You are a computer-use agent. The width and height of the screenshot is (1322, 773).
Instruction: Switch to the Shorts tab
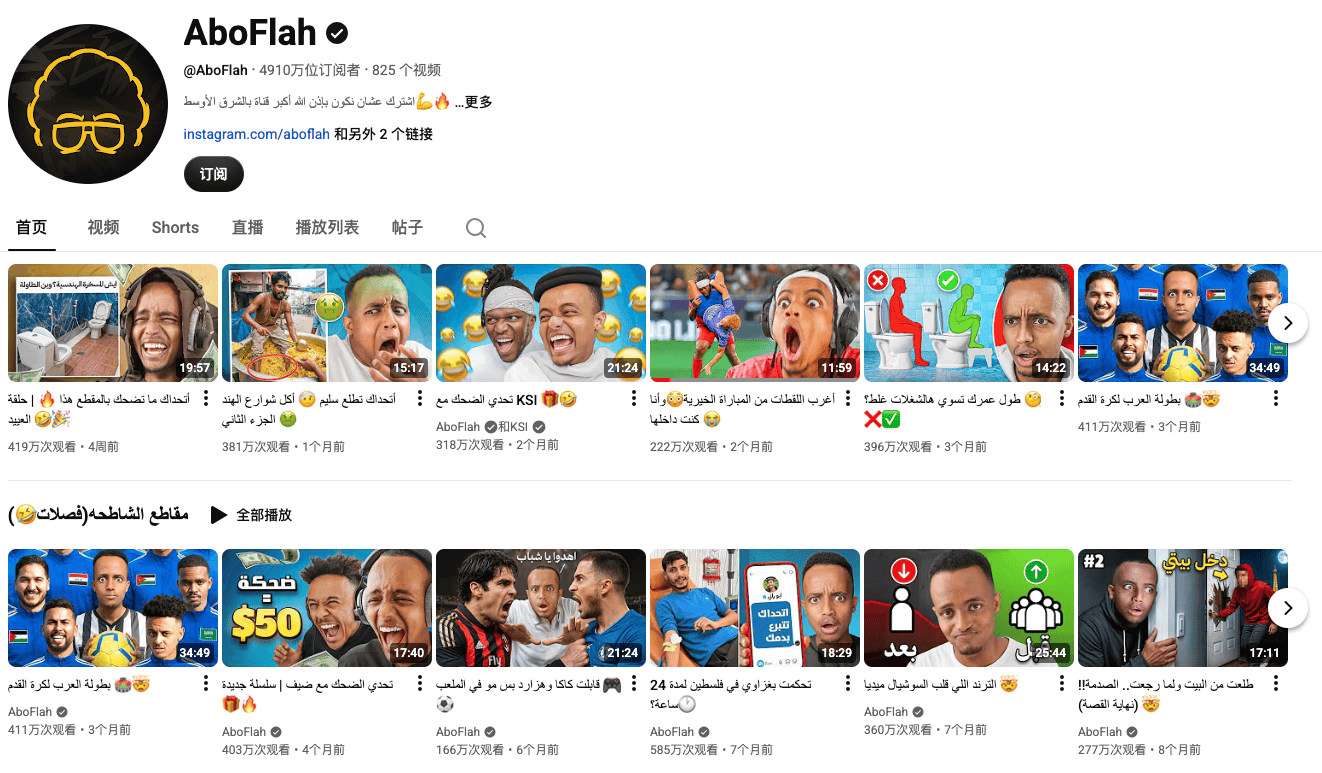tap(175, 228)
